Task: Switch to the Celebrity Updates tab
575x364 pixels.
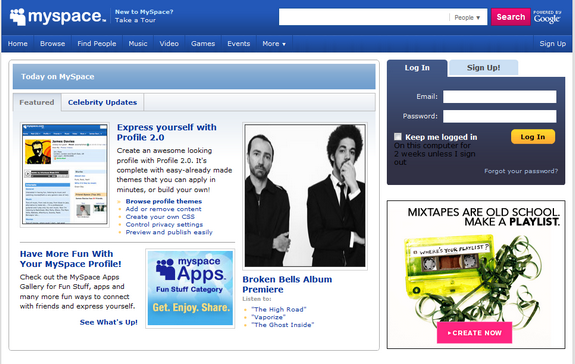Action: [x=102, y=102]
